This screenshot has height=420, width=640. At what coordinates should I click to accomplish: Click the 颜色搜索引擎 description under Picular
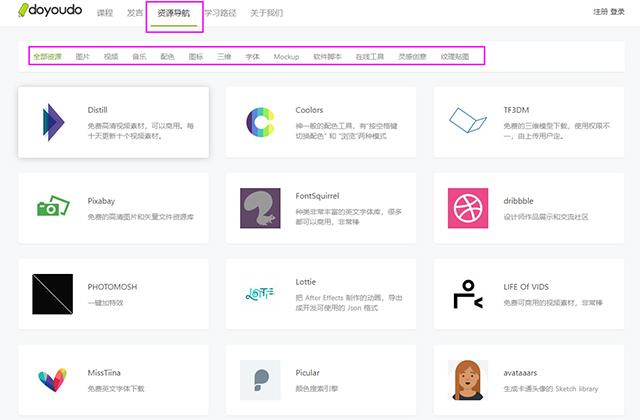pos(317,389)
